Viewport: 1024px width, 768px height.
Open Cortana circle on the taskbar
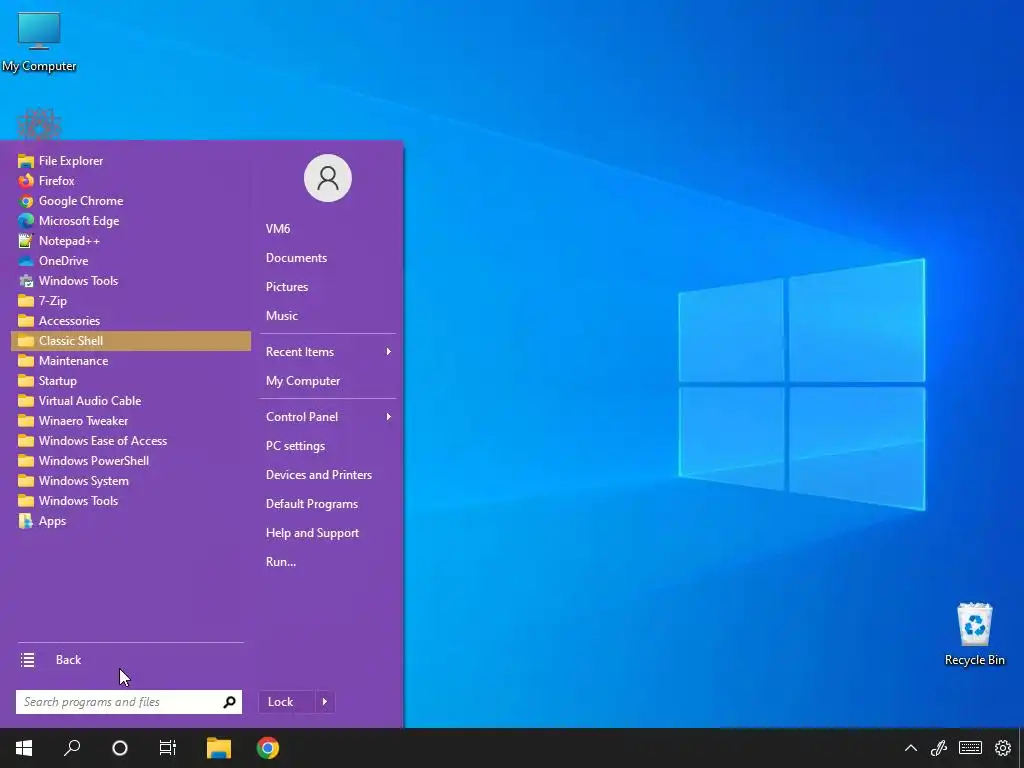[120, 748]
